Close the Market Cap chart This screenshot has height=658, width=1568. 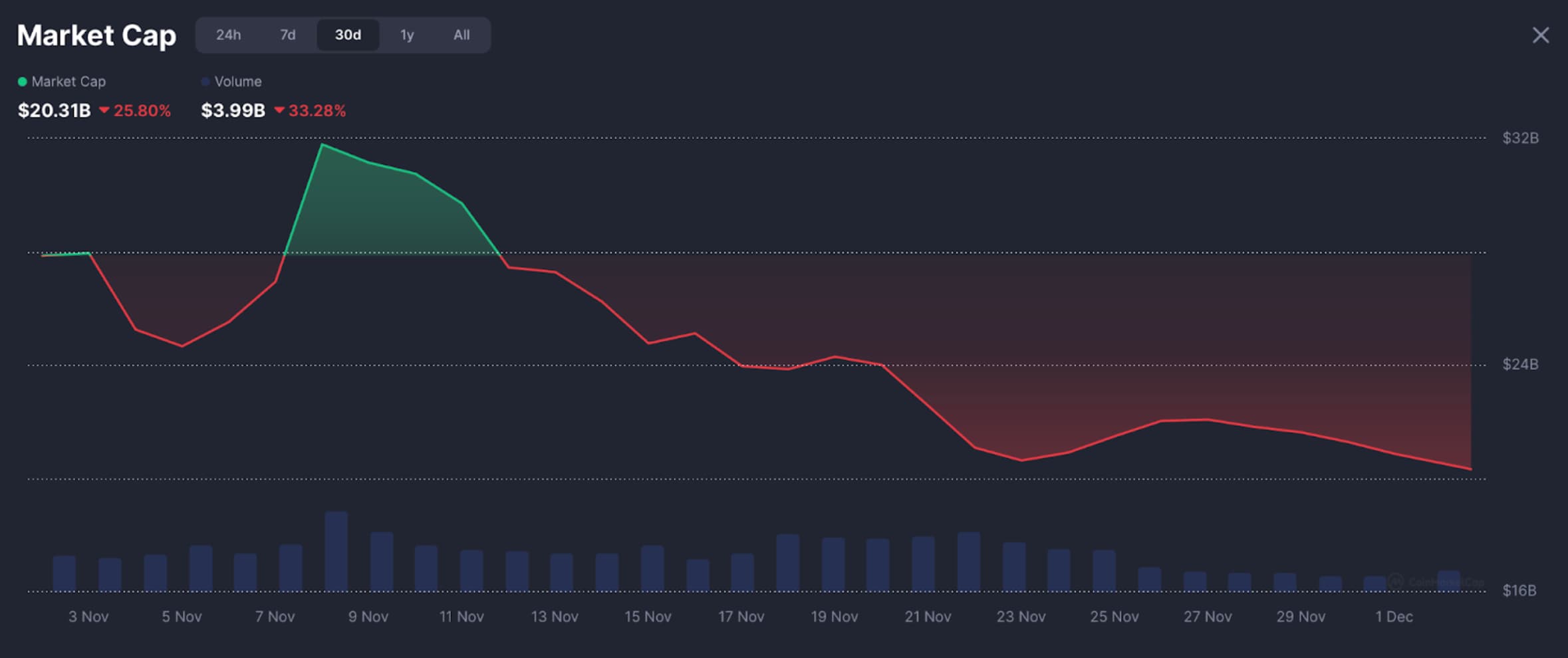(1541, 35)
